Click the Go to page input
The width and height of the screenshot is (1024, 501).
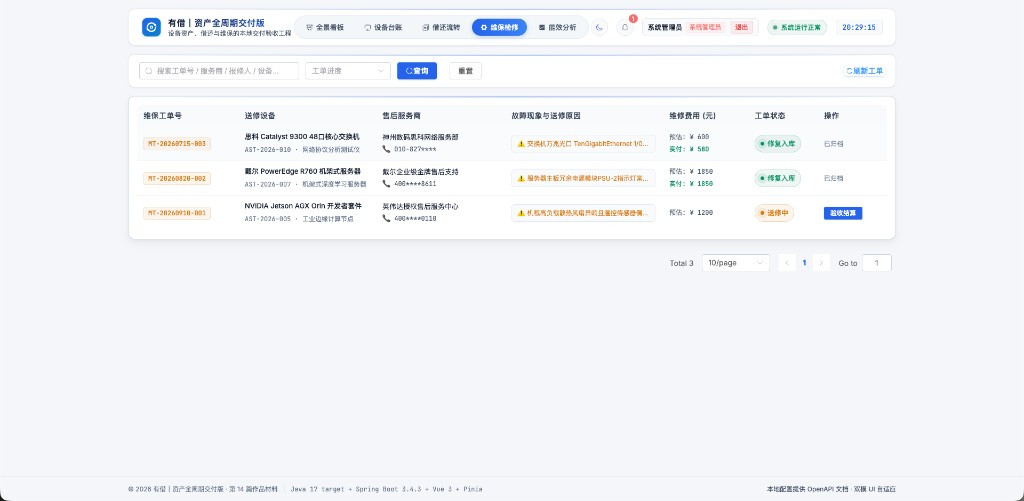[x=876, y=263]
